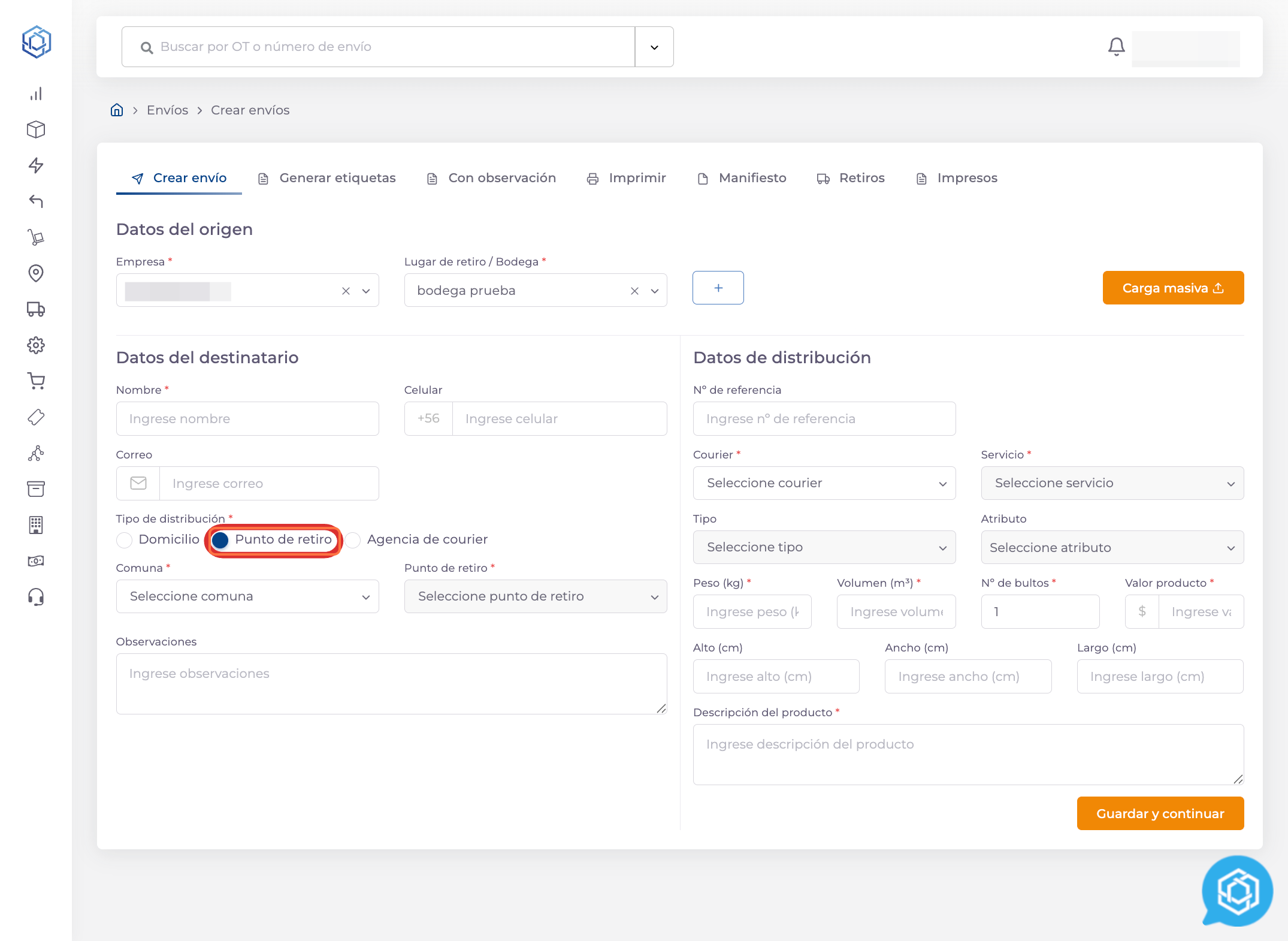Click the settings gear sidebar icon
Image resolution: width=1288 pixels, height=941 pixels.
[36, 345]
